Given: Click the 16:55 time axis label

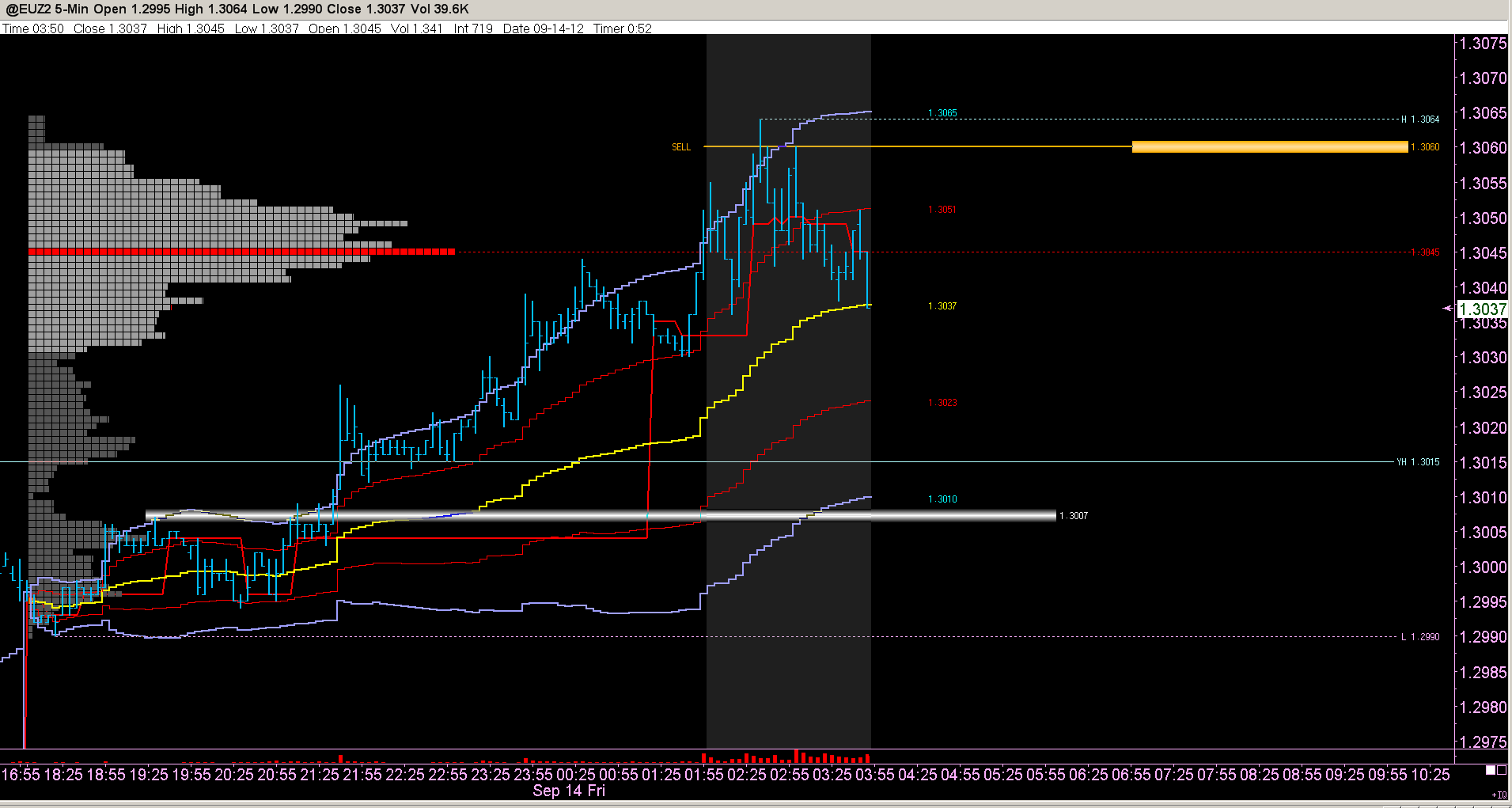Looking at the screenshot, I should tap(21, 775).
